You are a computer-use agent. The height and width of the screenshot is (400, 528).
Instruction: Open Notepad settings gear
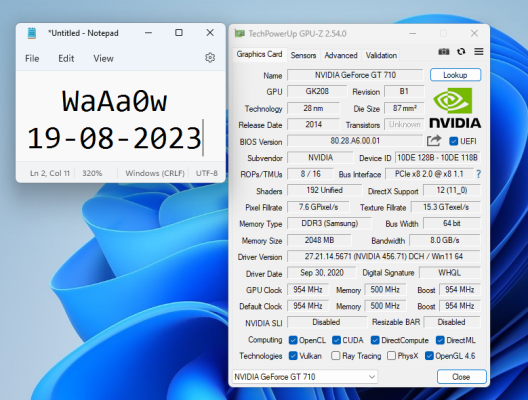click(x=210, y=58)
